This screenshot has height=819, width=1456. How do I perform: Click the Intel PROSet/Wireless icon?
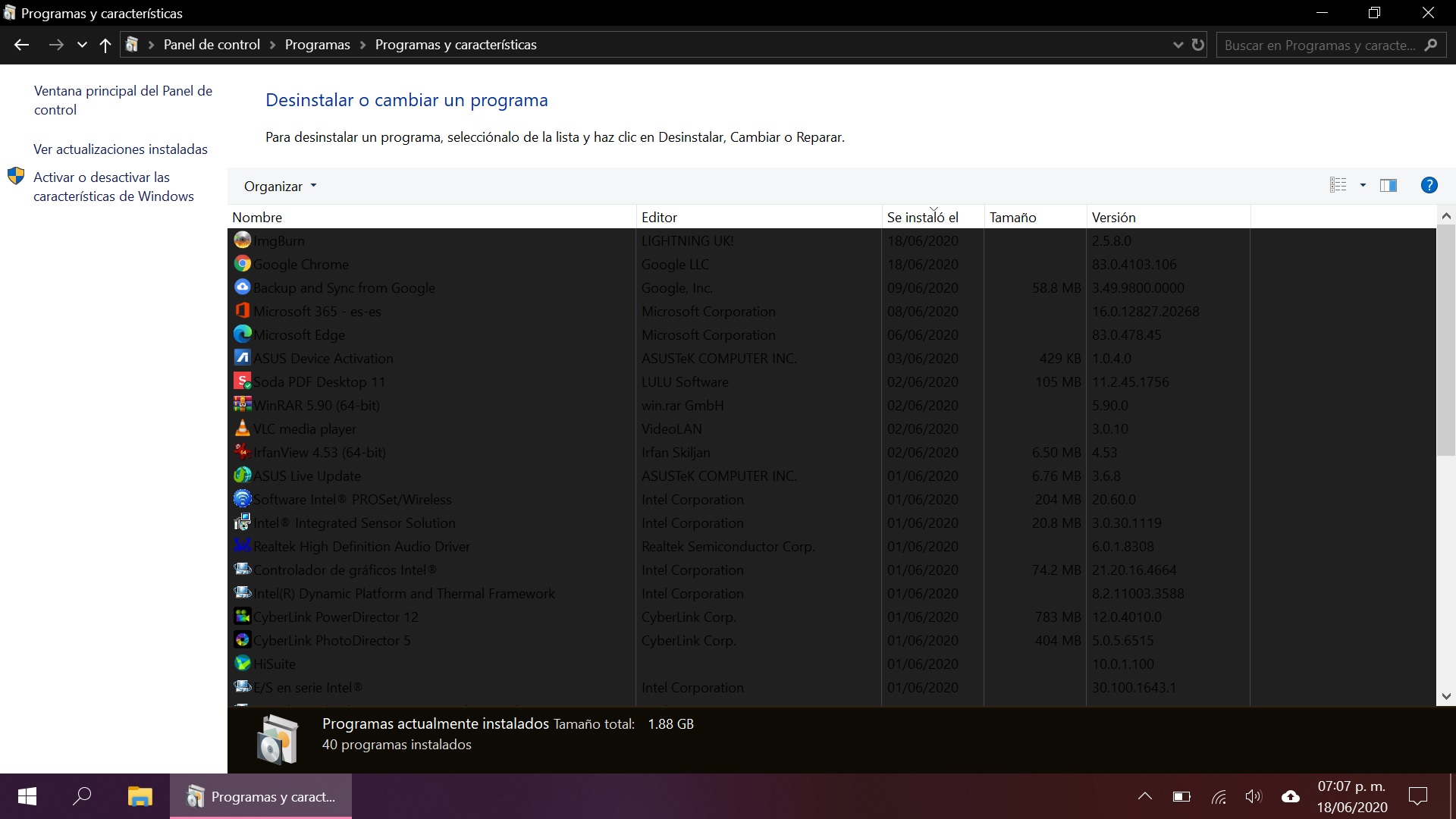point(243,499)
